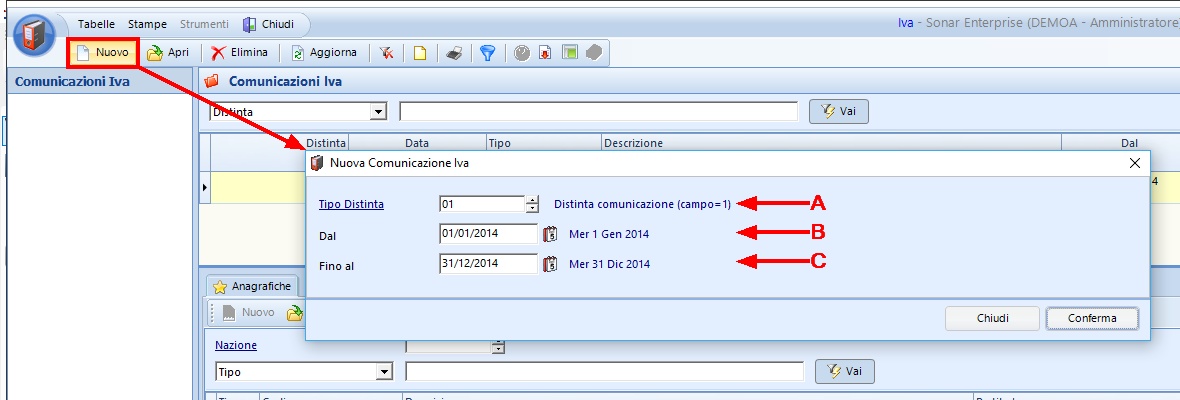Click the yellow note icon in the toolbar
Viewport: 1180px width, 400px height.
click(x=420, y=54)
